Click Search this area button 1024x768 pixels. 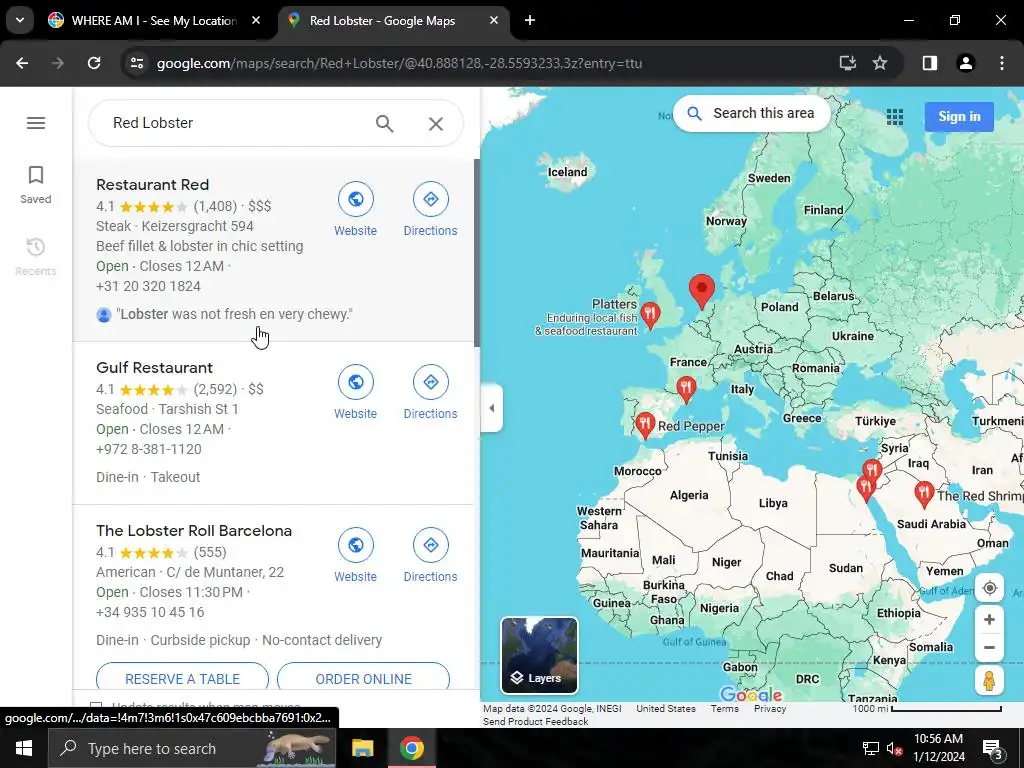click(x=751, y=114)
